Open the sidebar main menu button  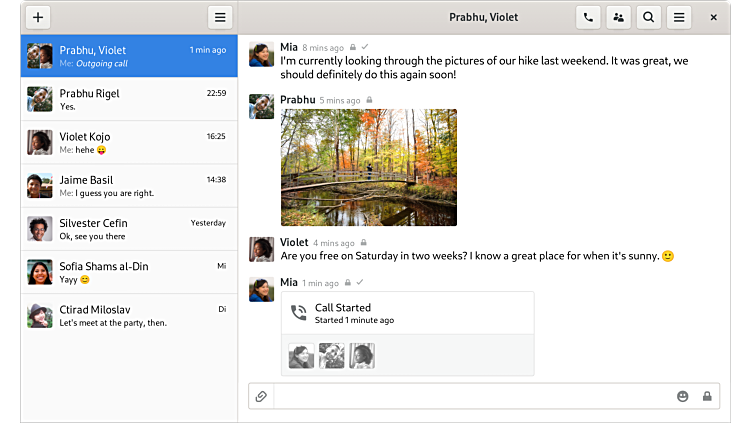(x=220, y=17)
